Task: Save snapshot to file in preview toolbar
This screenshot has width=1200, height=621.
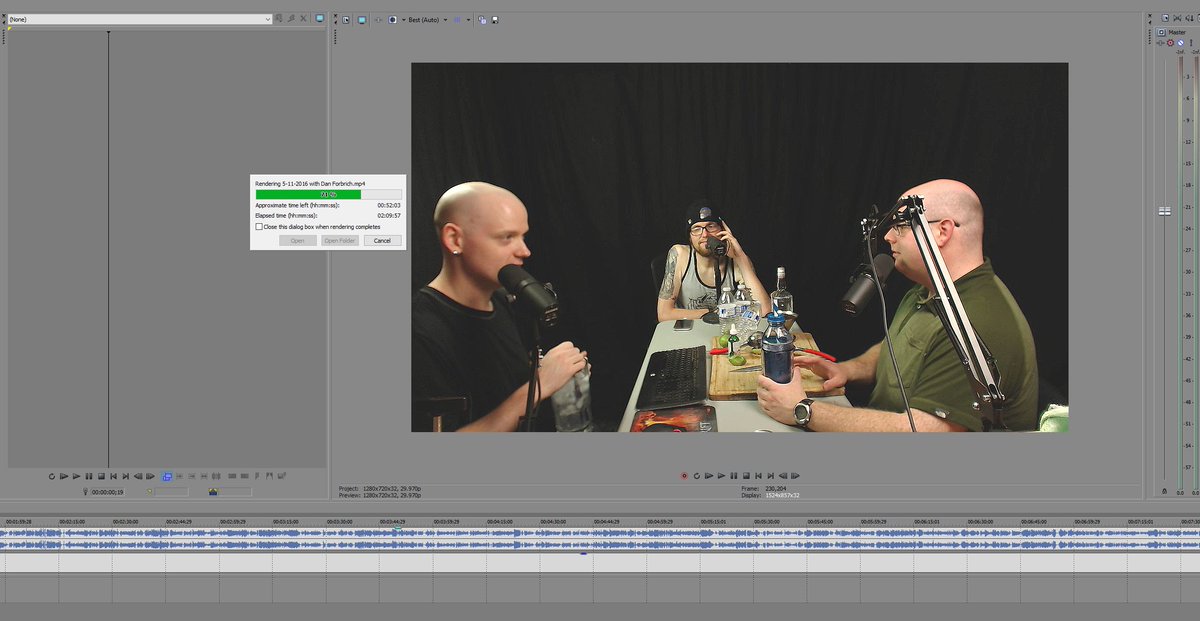Action: pyautogui.click(x=495, y=19)
